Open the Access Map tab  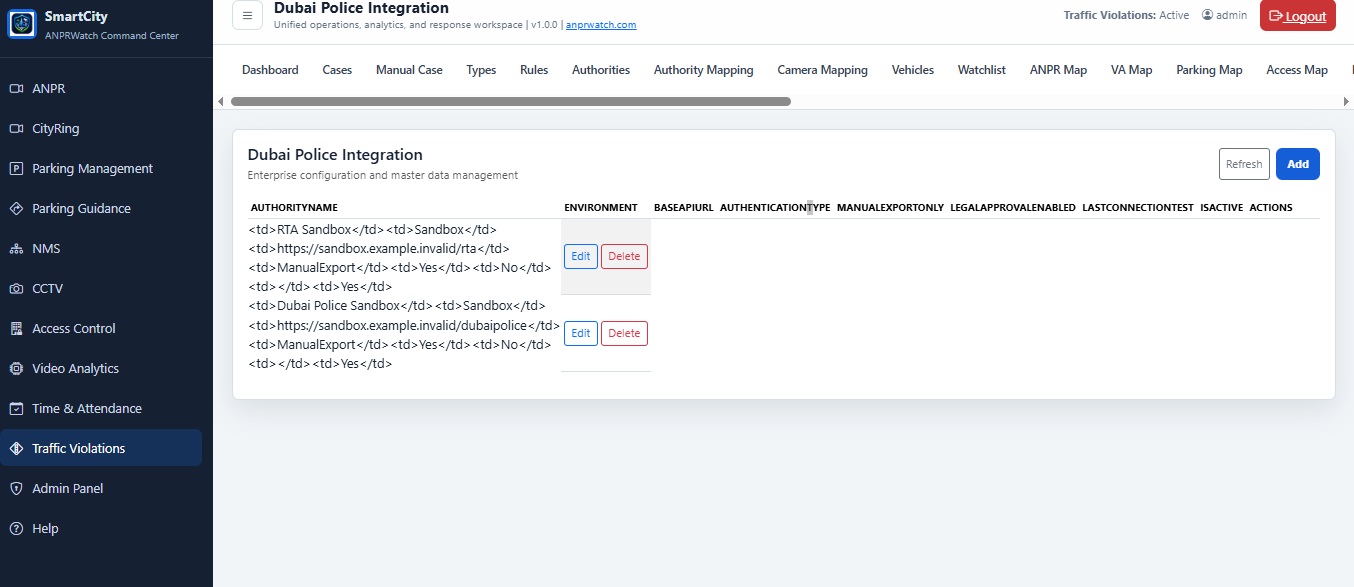[1297, 70]
